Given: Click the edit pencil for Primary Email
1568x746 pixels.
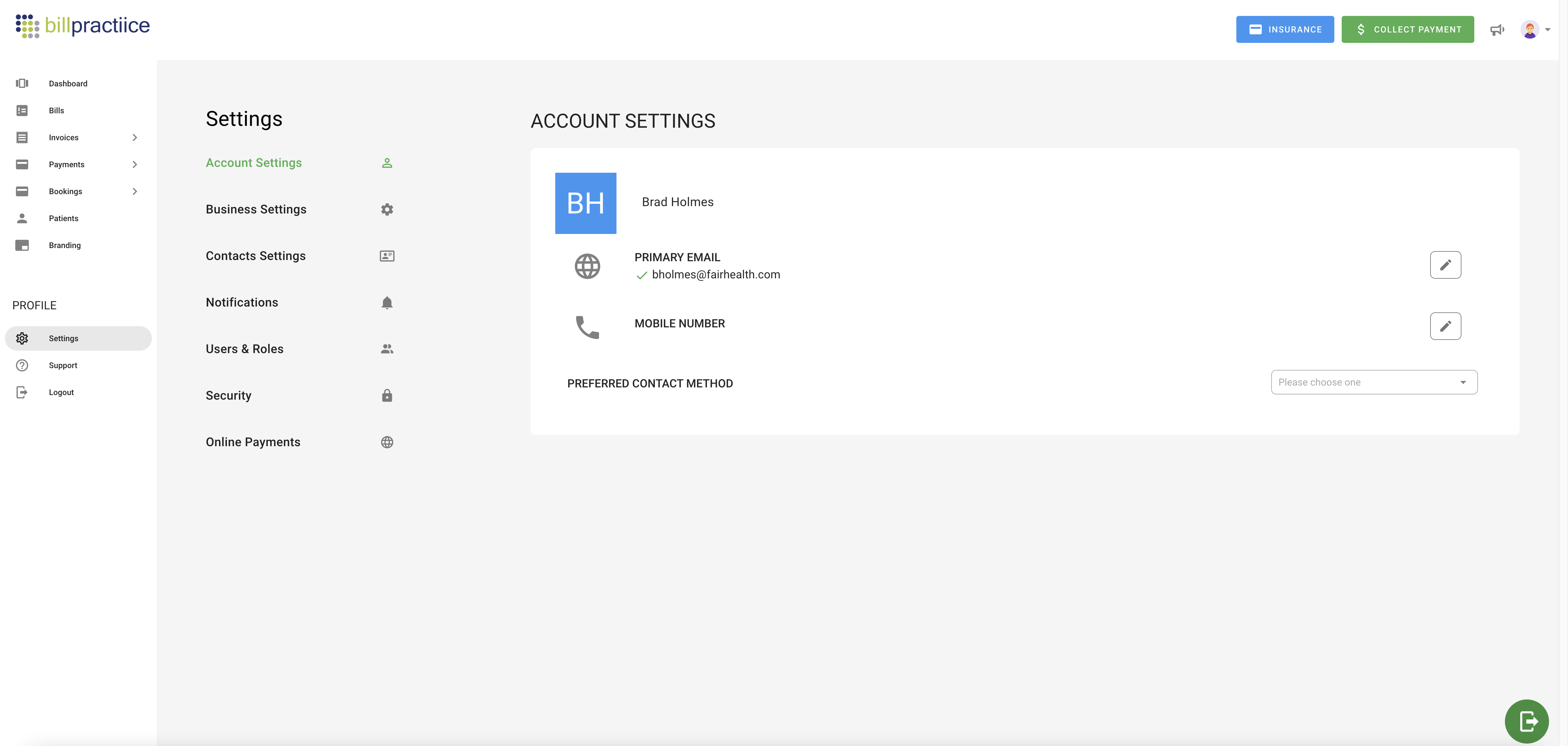Looking at the screenshot, I should click(1445, 265).
